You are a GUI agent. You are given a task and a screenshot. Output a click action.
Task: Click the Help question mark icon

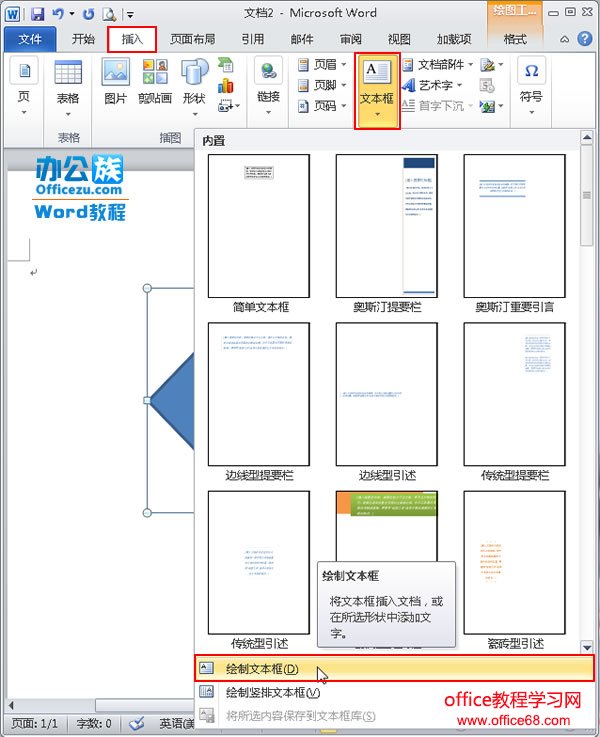click(584, 39)
